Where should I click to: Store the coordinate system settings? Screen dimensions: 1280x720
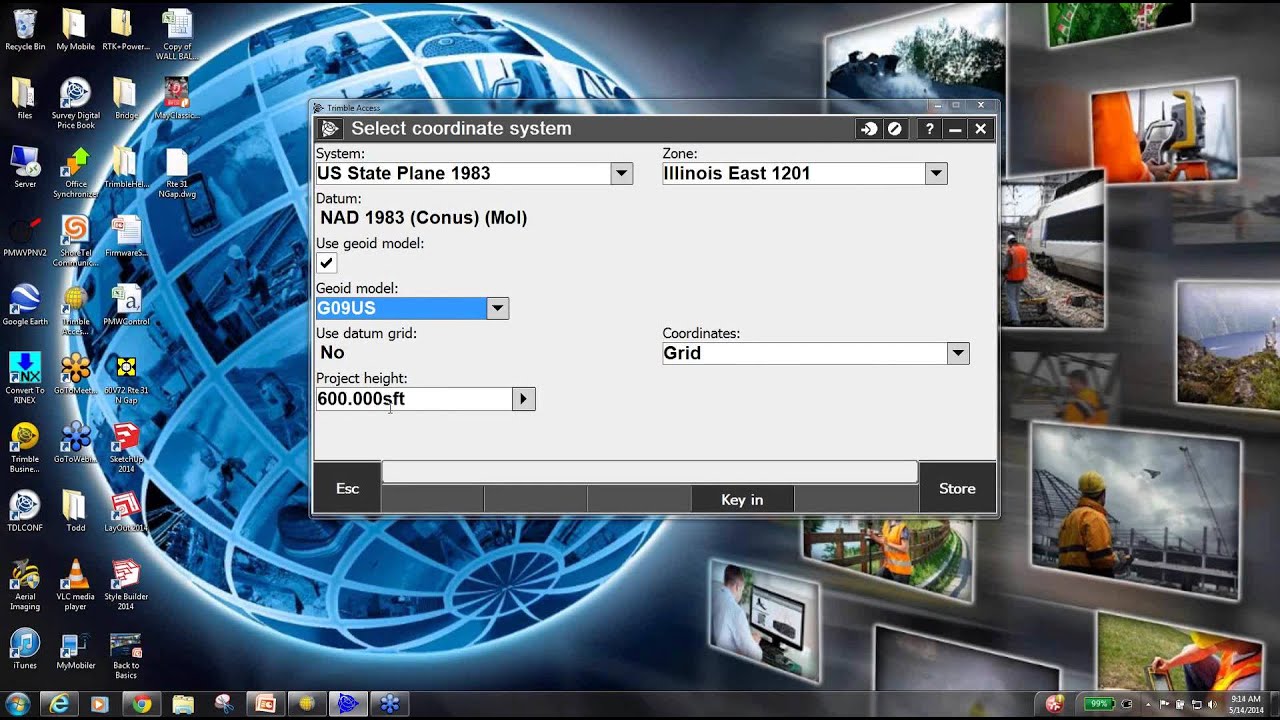click(957, 488)
